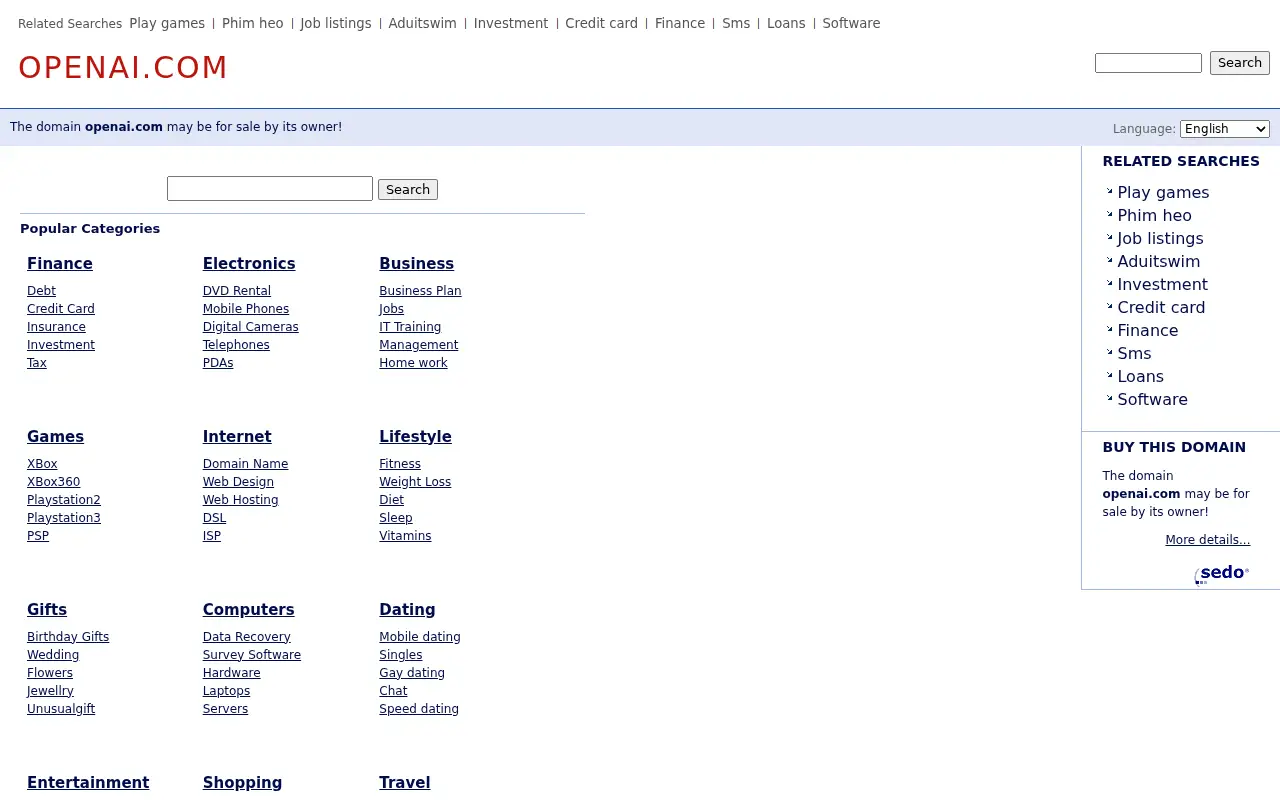Viewport: 1280px width, 800px height.
Task: Click the IT Training link
Action: [410, 327]
